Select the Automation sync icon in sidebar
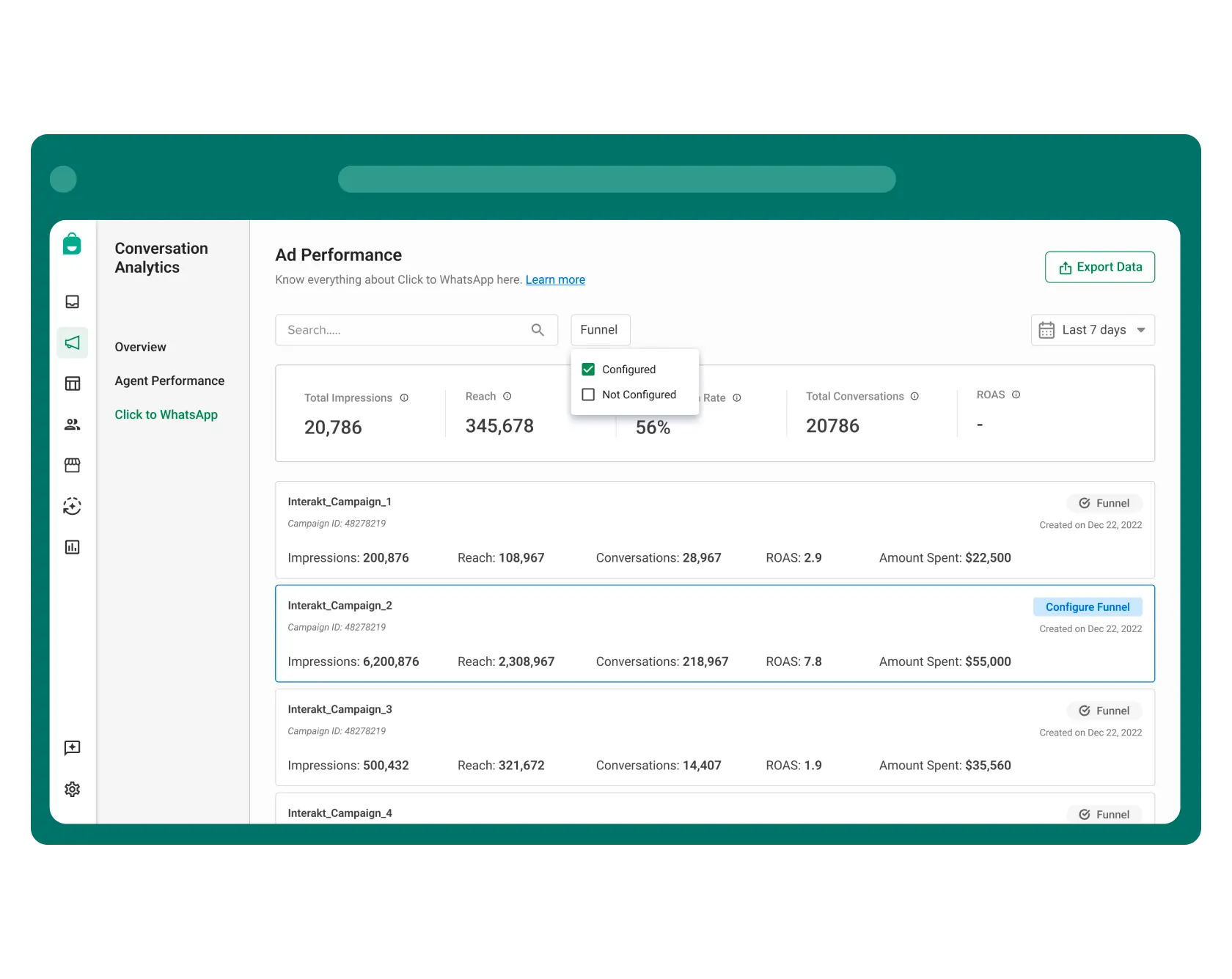Viewport: 1232px width, 979px height. (x=72, y=506)
